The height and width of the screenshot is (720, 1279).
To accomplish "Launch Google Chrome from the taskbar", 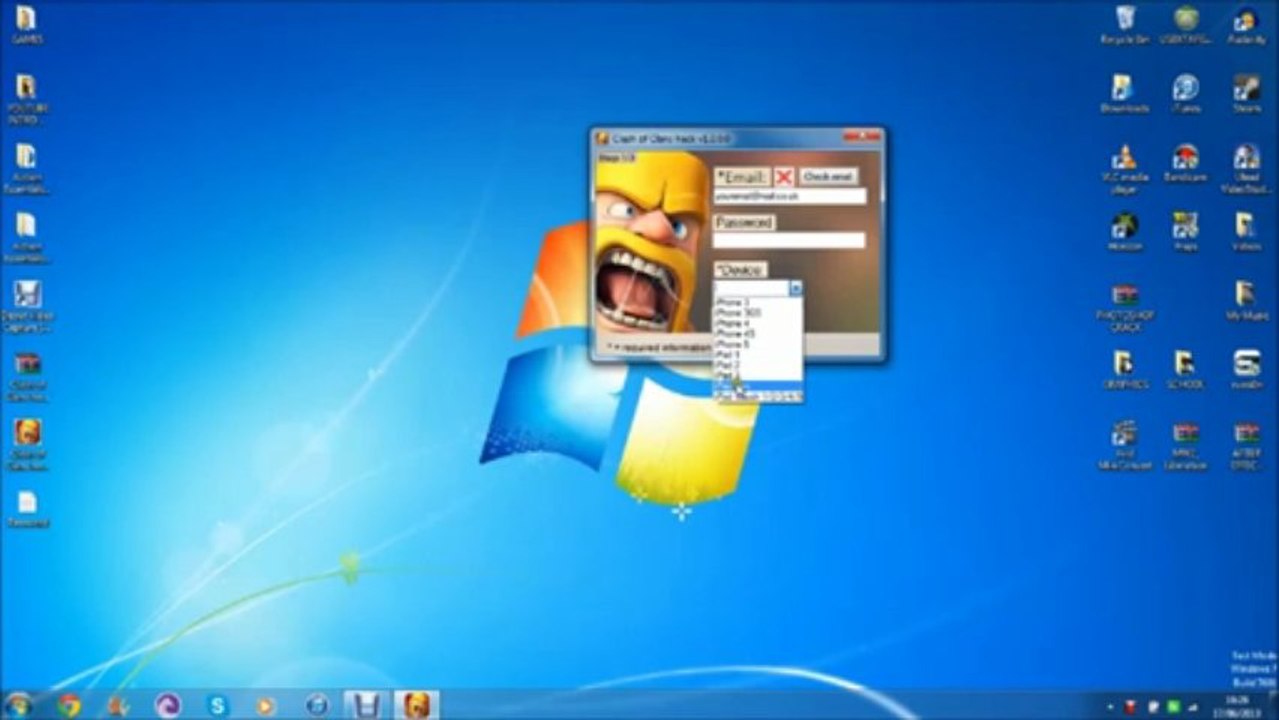I will 69,705.
